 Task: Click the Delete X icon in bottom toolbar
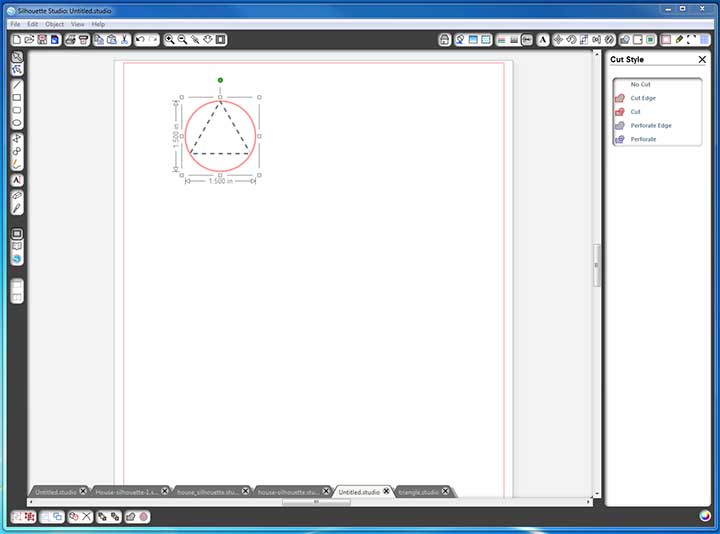point(86,517)
